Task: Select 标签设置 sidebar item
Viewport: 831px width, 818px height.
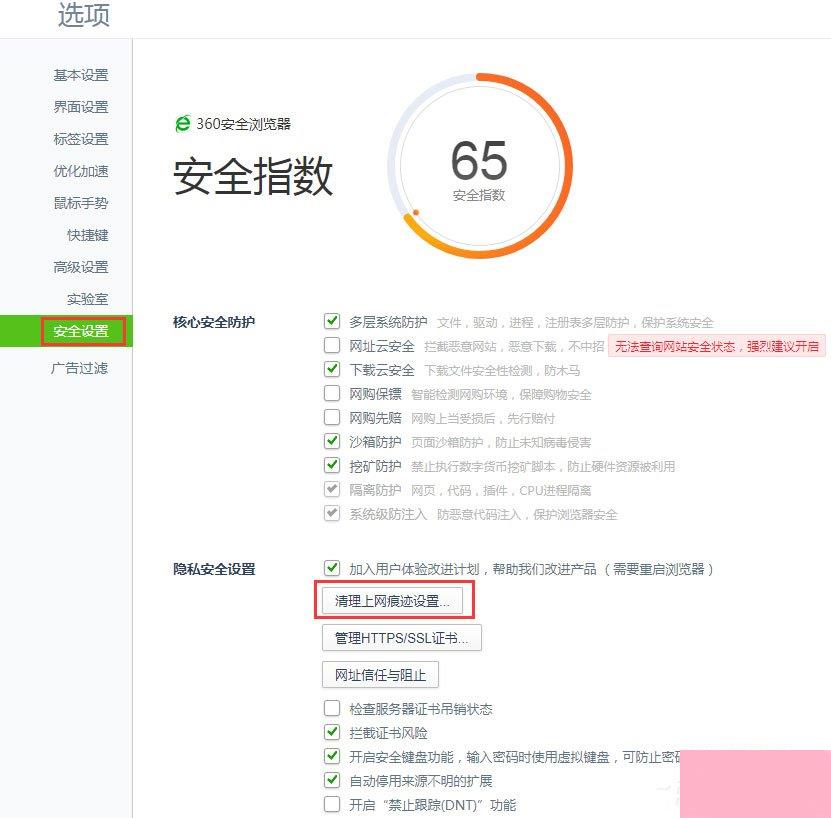Action: pos(81,139)
